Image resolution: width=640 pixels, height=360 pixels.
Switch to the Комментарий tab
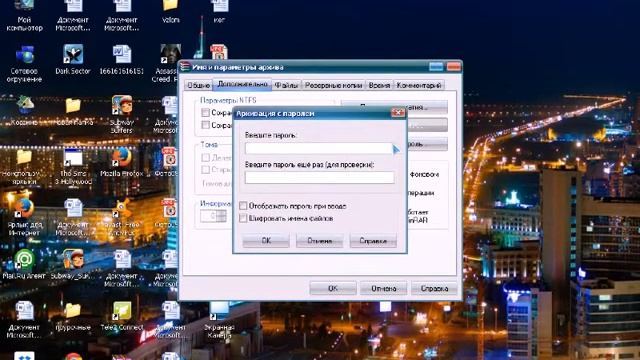tap(419, 85)
